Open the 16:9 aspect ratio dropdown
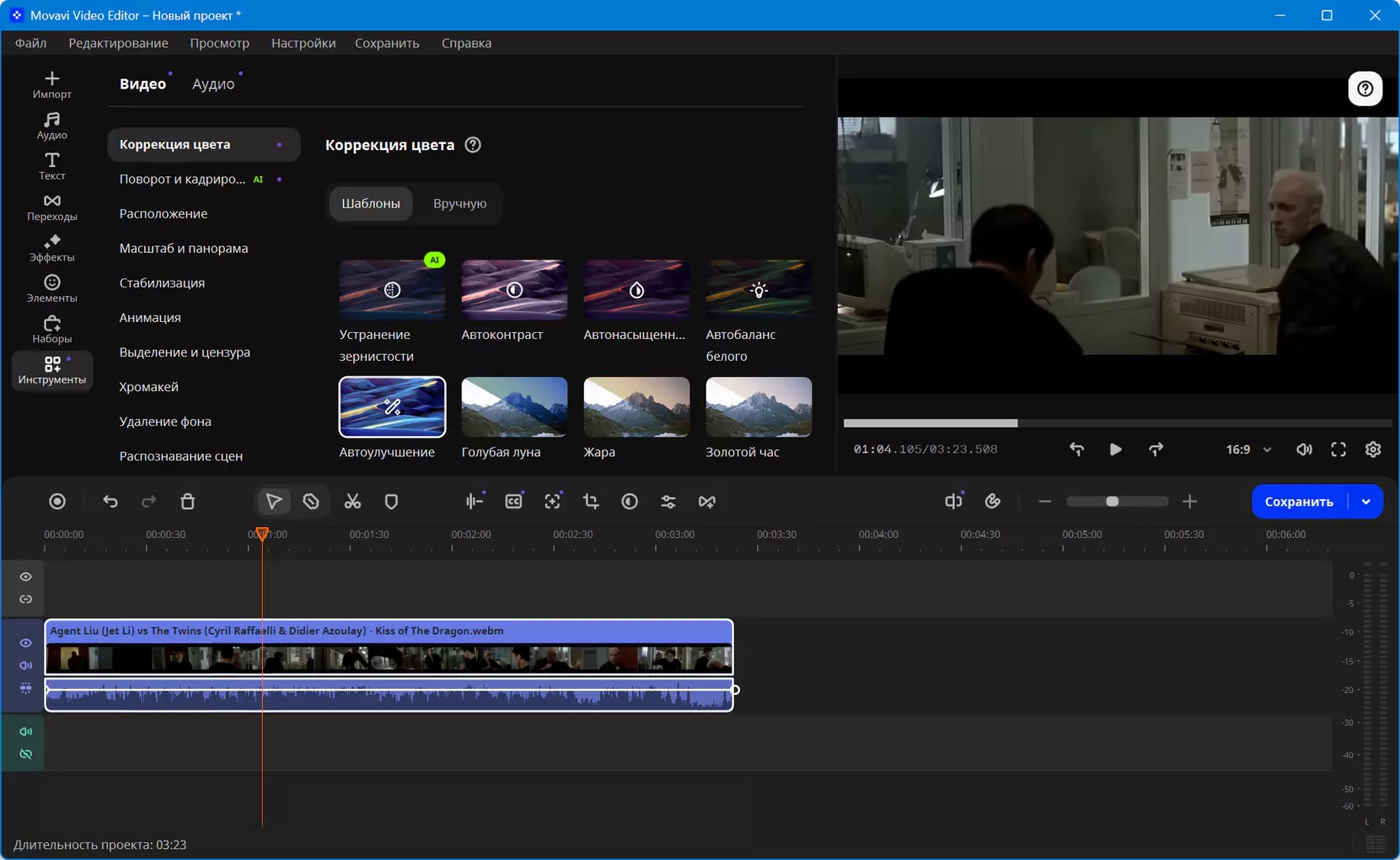 pos(1248,449)
